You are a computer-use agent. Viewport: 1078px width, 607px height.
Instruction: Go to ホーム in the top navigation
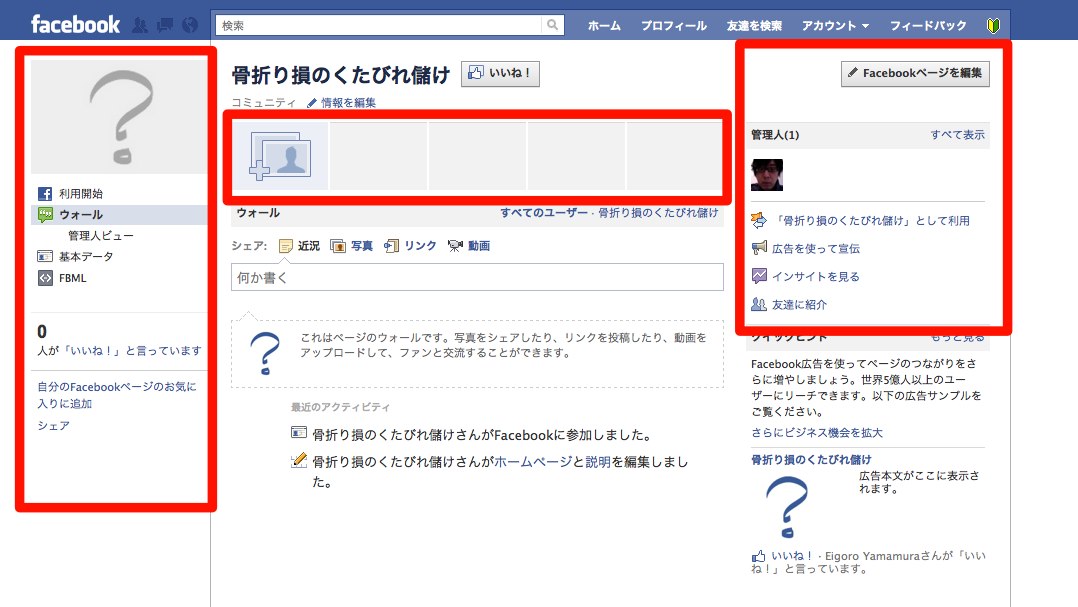(x=604, y=25)
